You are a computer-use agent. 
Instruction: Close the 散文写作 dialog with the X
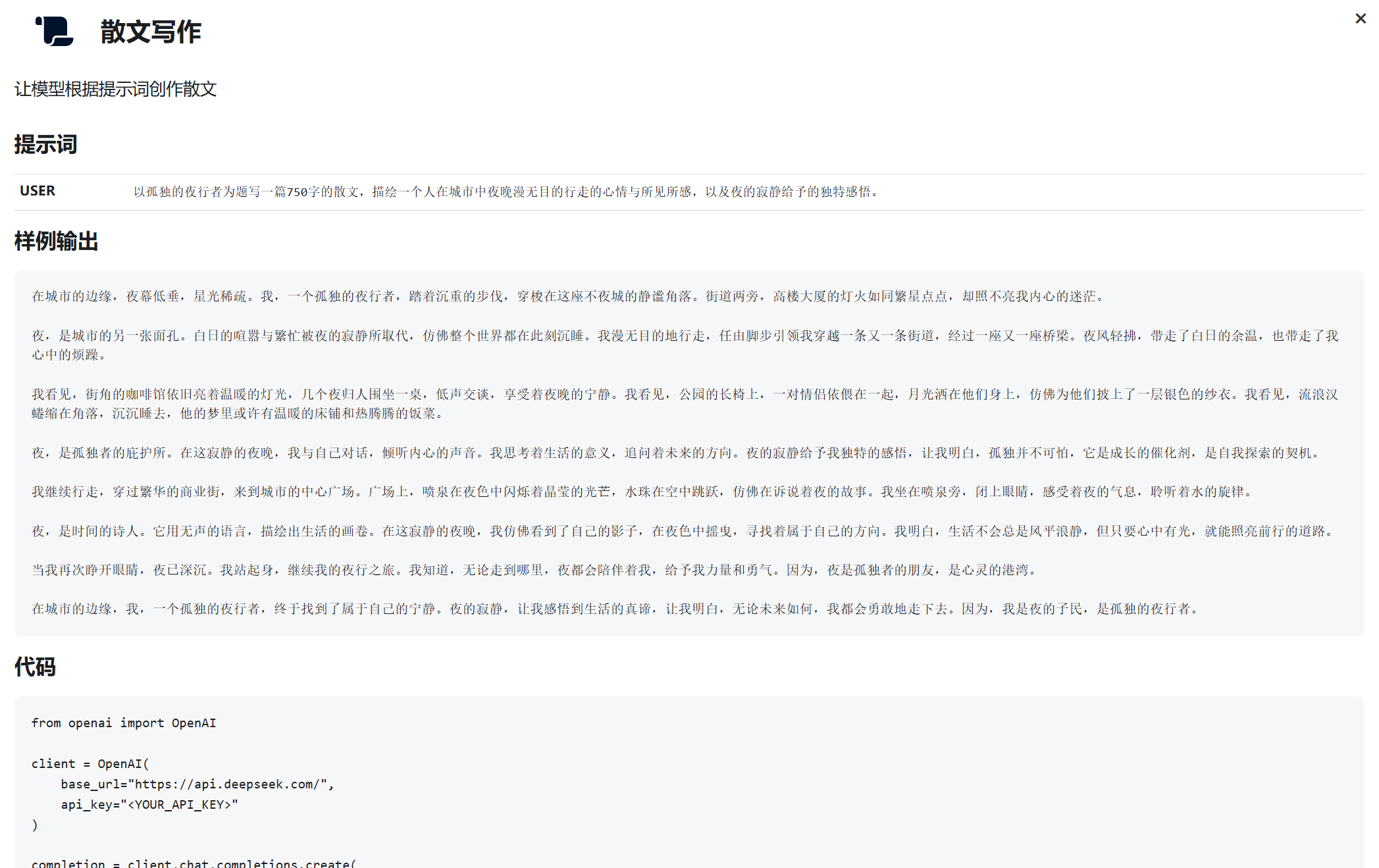1360,19
